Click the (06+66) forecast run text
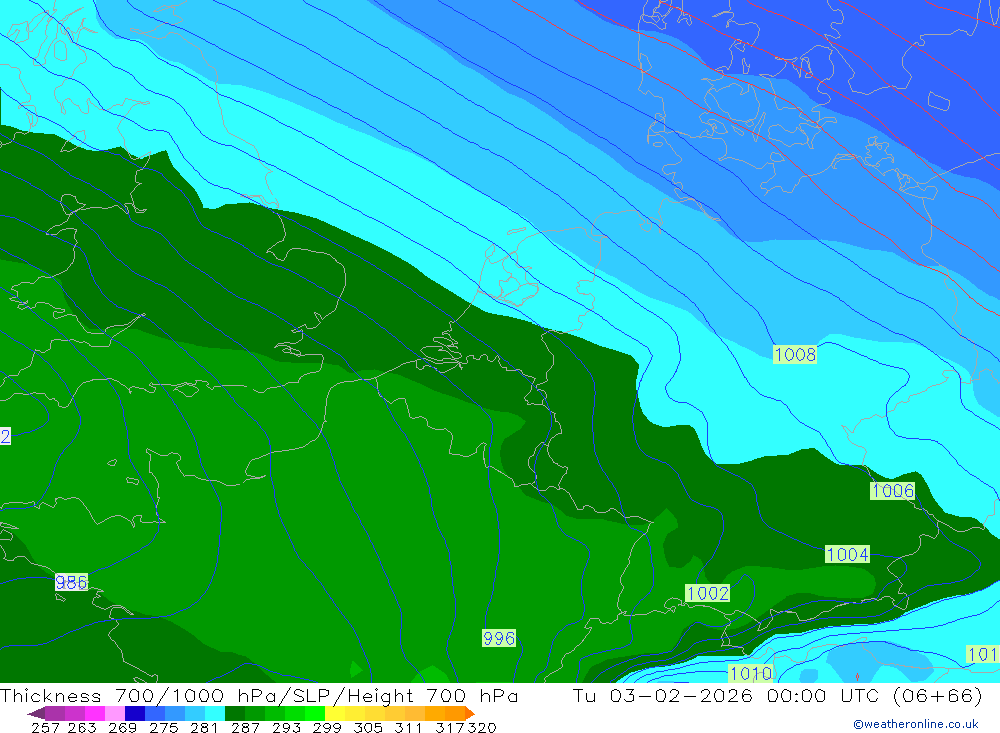 coord(938,695)
